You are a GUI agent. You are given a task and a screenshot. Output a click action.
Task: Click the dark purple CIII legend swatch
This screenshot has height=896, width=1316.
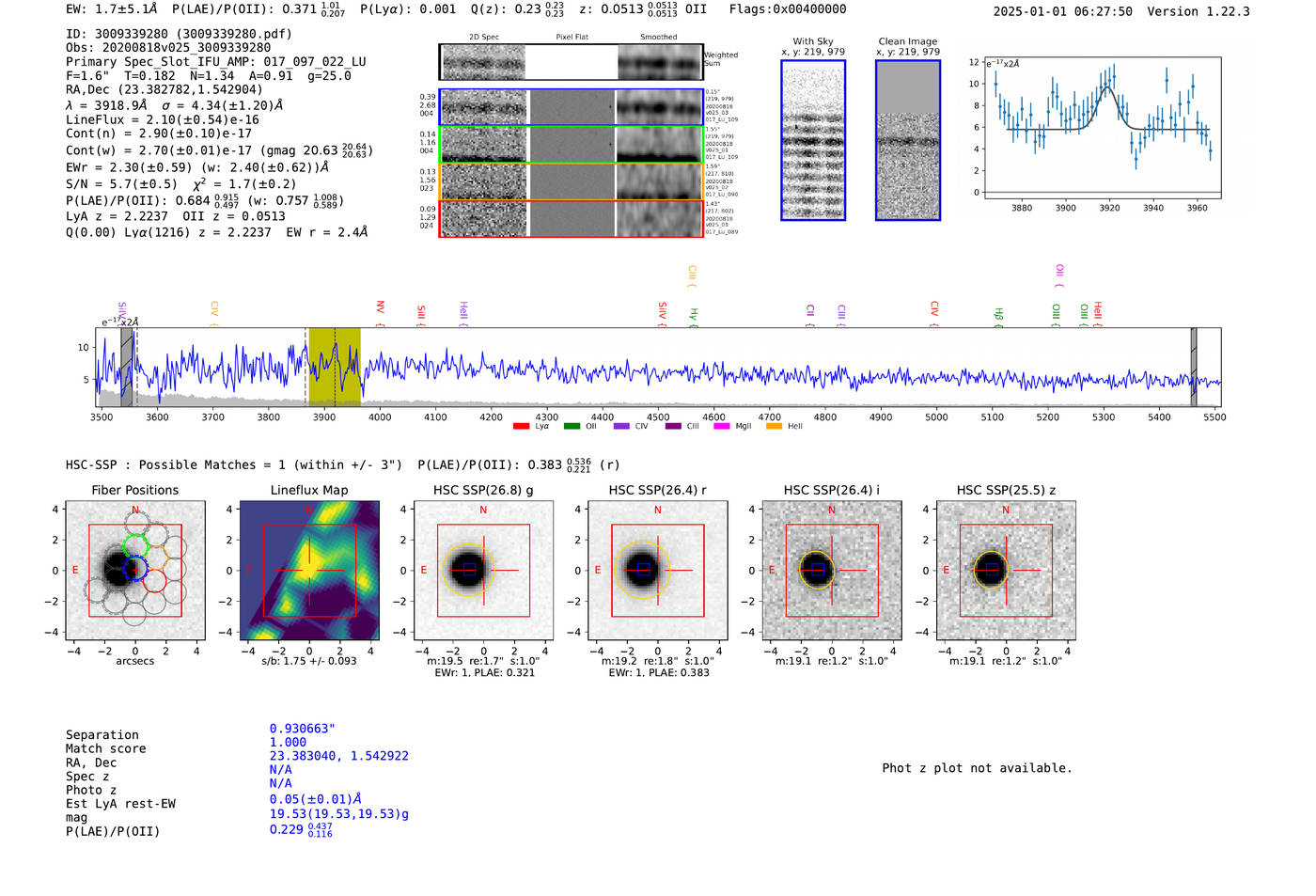[x=673, y=427]
